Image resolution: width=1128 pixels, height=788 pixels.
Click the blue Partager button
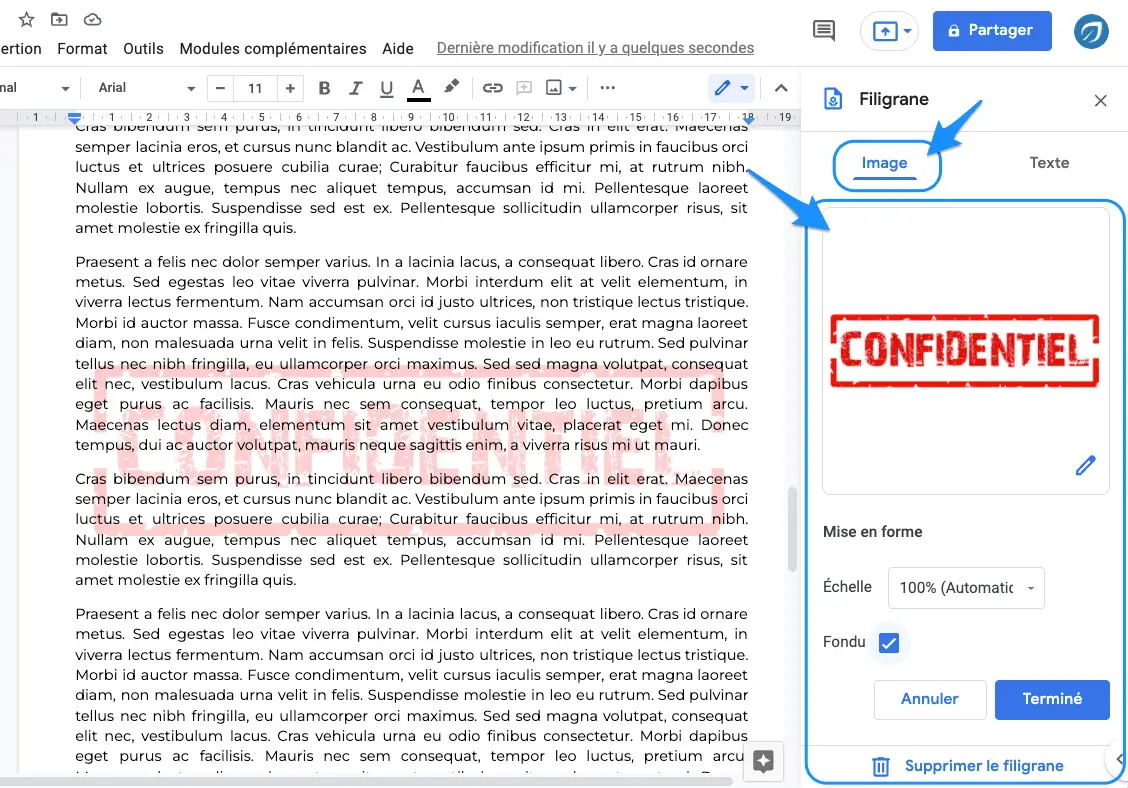[x=992, y=31]
